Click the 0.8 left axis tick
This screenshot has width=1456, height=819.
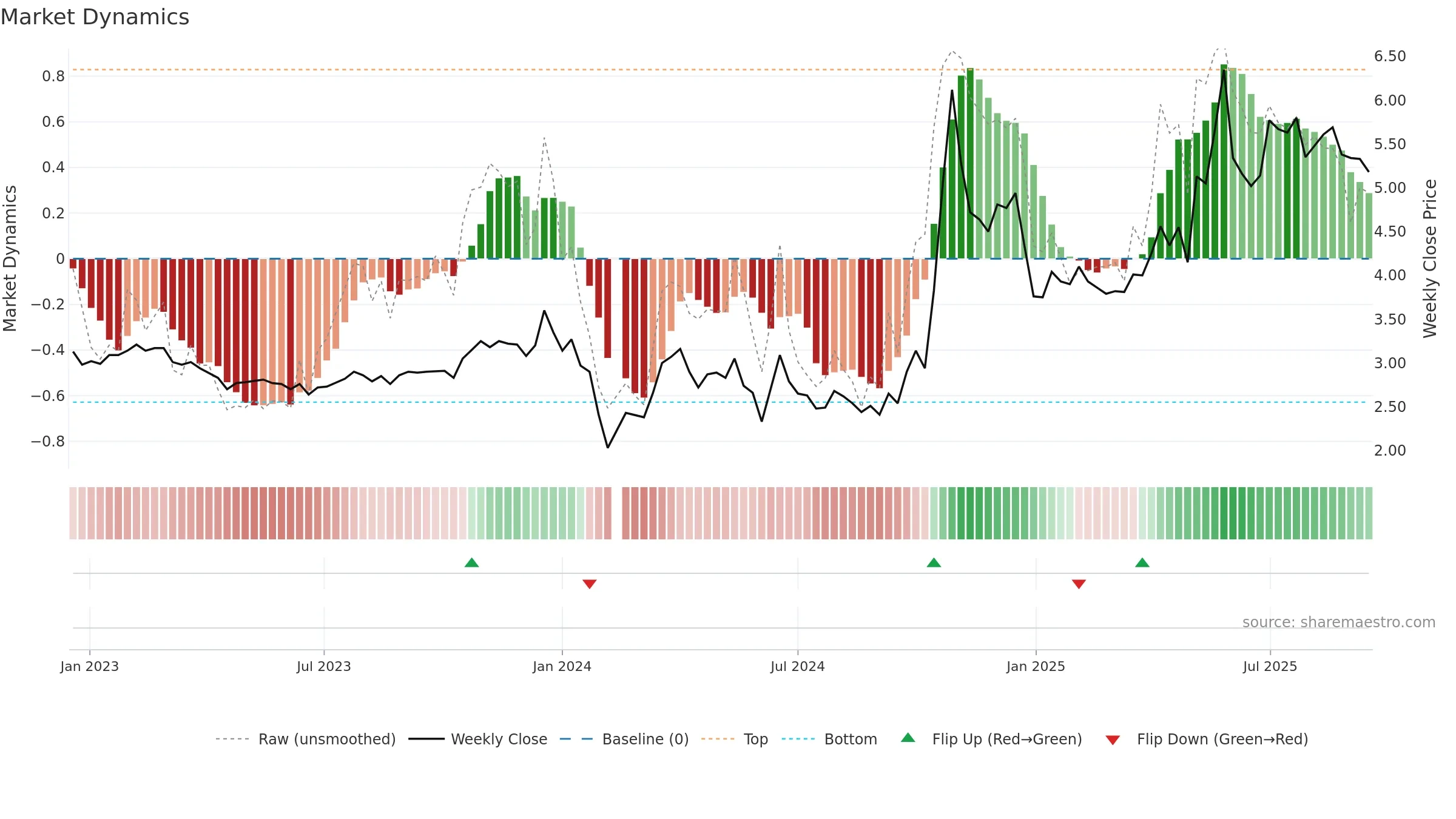(53, 76)
